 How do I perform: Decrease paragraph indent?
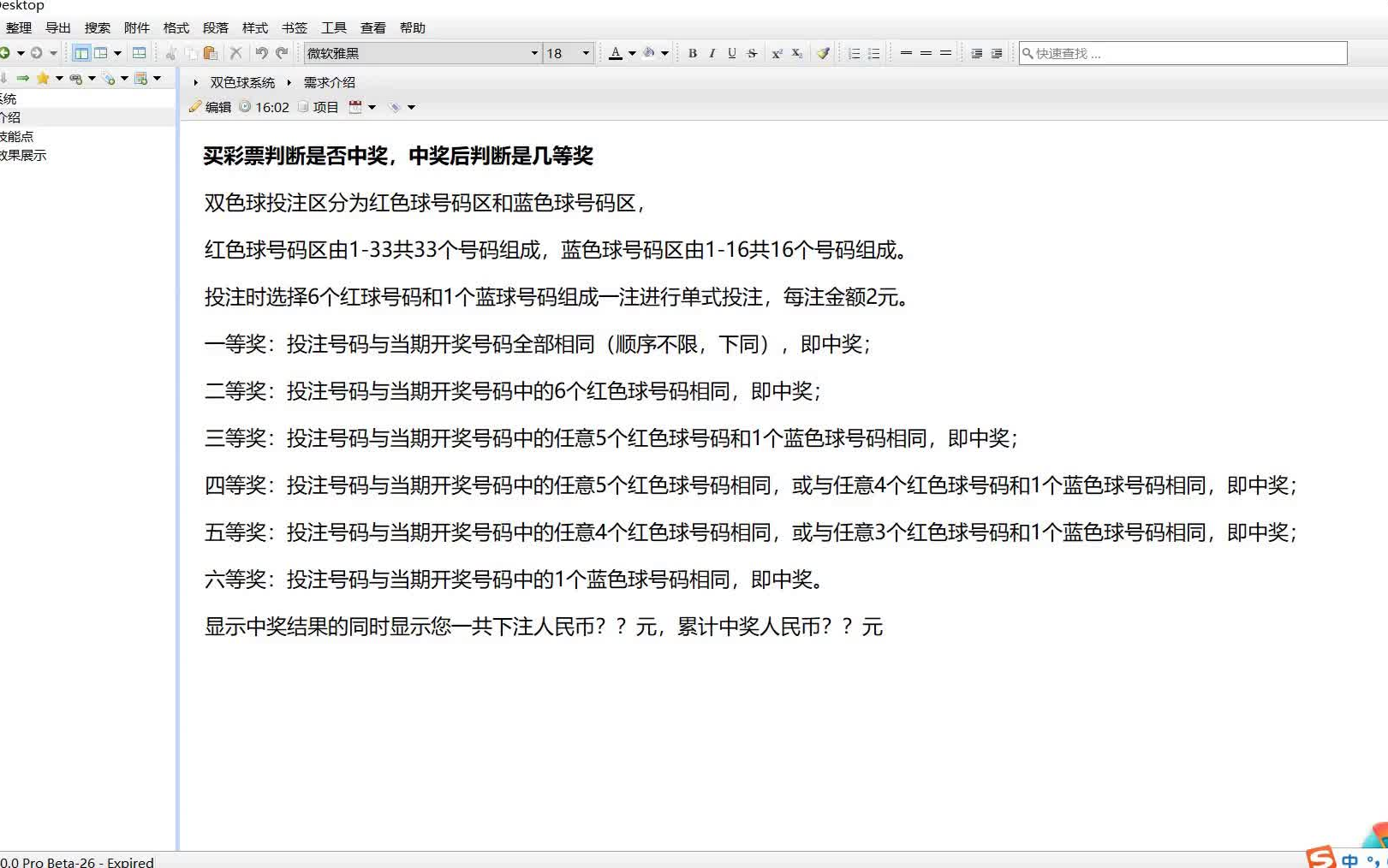tap(977, 53)
